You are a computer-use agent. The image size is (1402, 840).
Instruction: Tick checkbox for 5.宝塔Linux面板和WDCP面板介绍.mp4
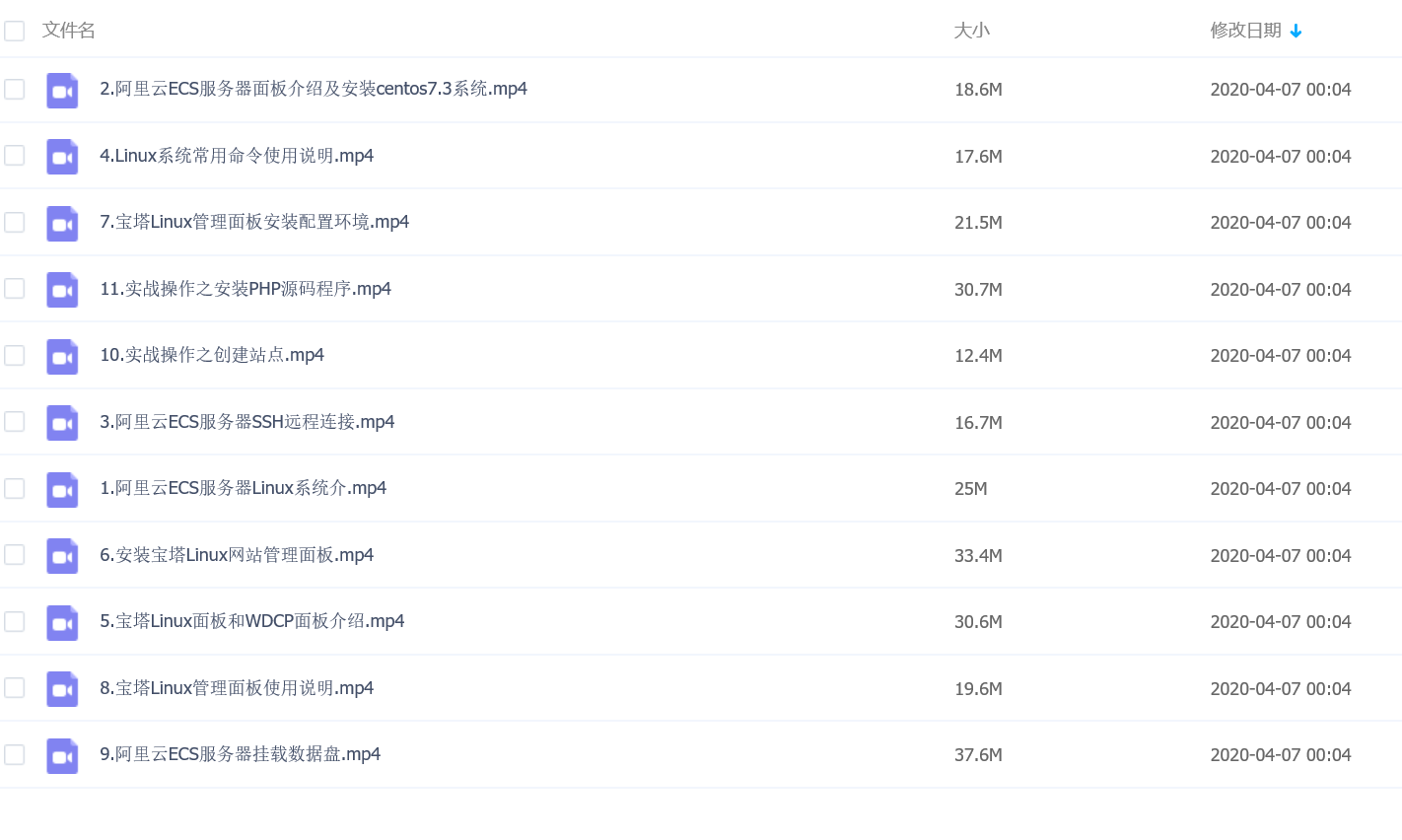pos(15,622)
